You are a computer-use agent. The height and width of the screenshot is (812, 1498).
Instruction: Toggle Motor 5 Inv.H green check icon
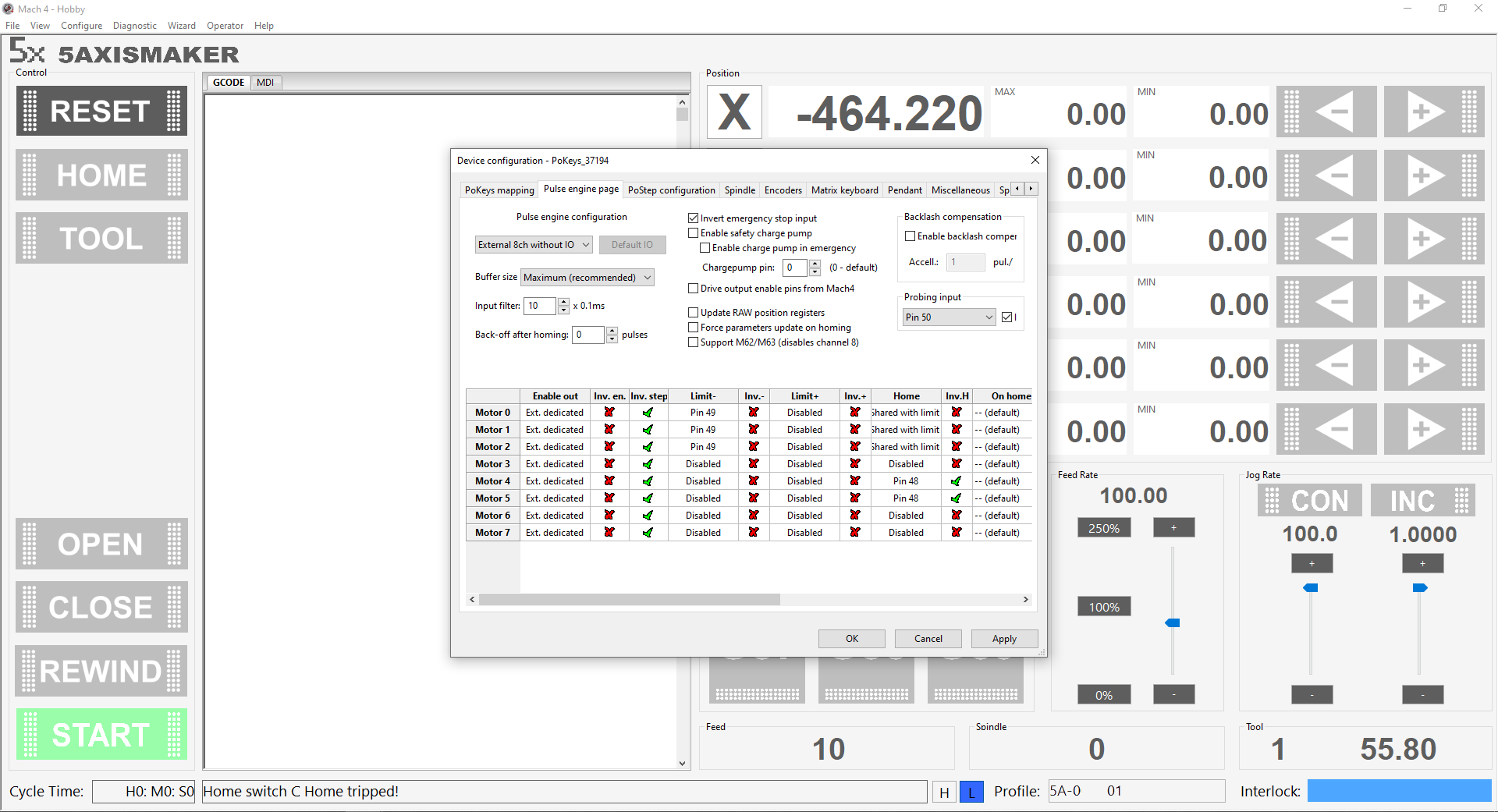[957, 498]
